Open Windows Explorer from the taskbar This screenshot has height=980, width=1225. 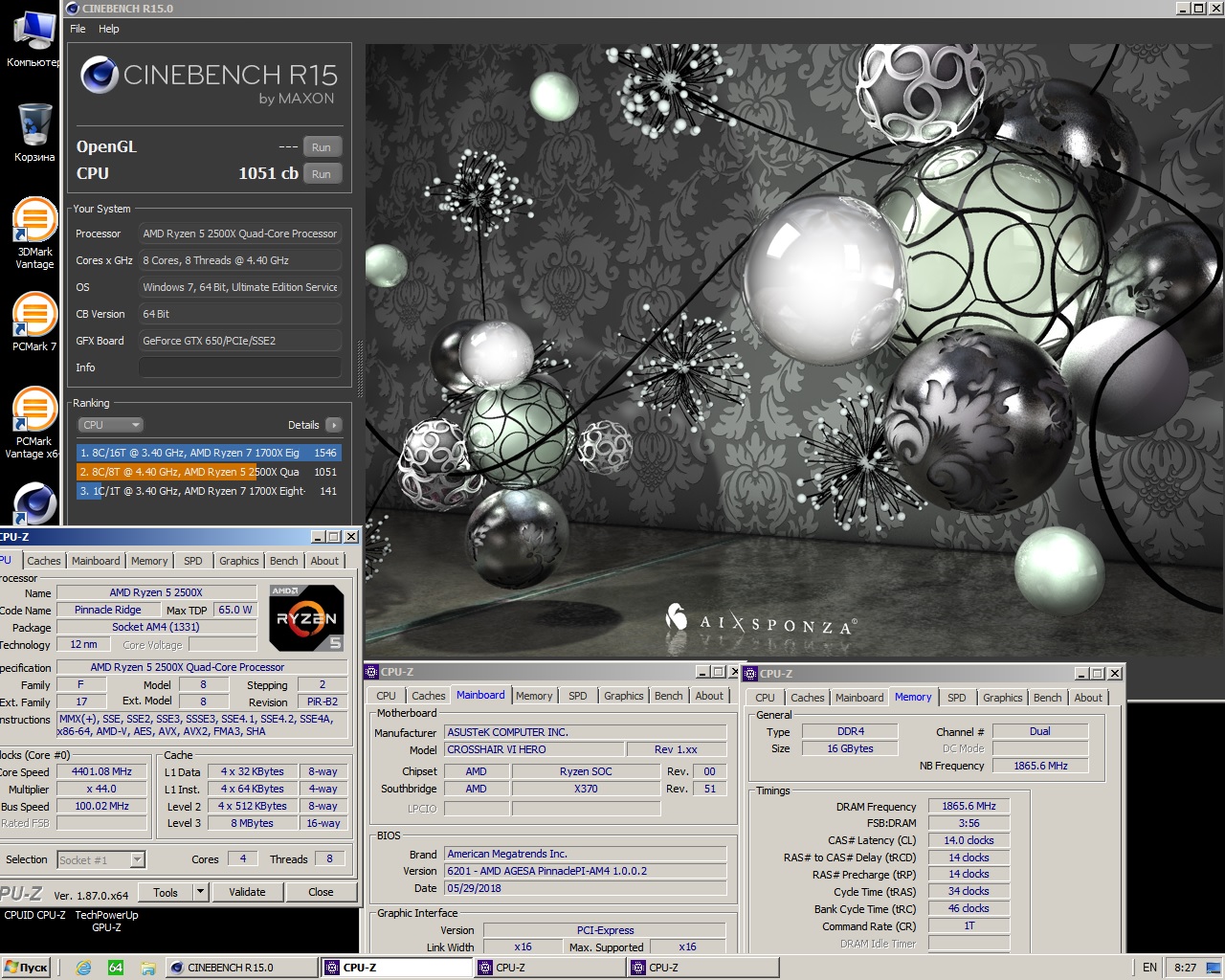coord(147,968)
